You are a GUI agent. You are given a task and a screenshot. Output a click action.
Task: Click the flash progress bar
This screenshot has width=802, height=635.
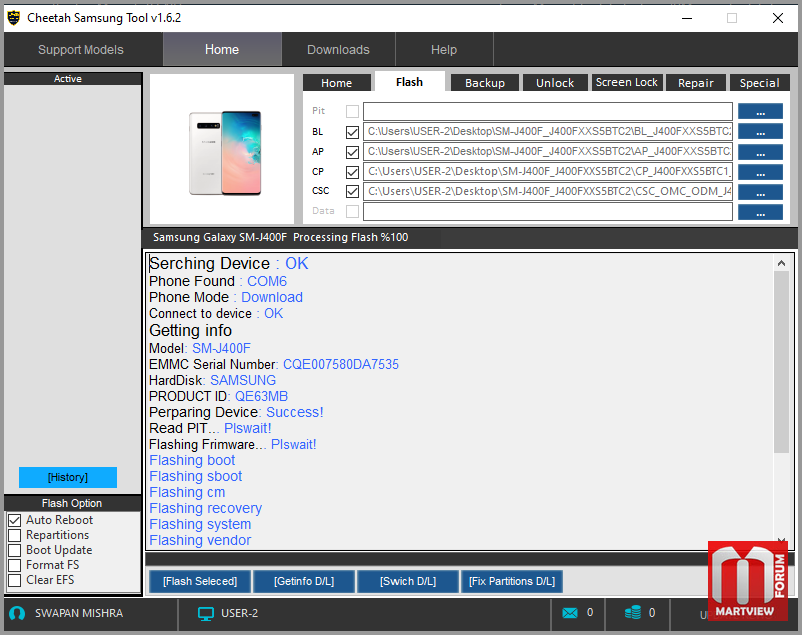(426, 559)
